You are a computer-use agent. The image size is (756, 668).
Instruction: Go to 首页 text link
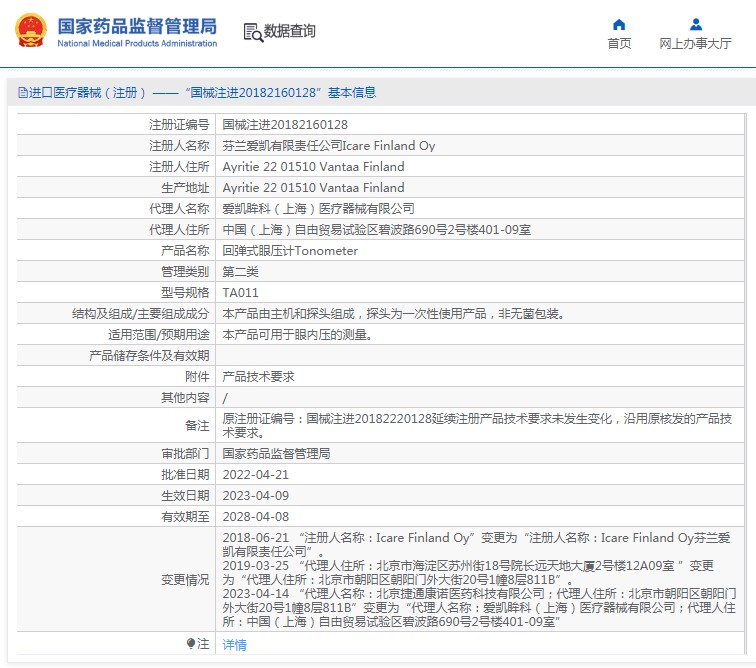coord(619,44)
